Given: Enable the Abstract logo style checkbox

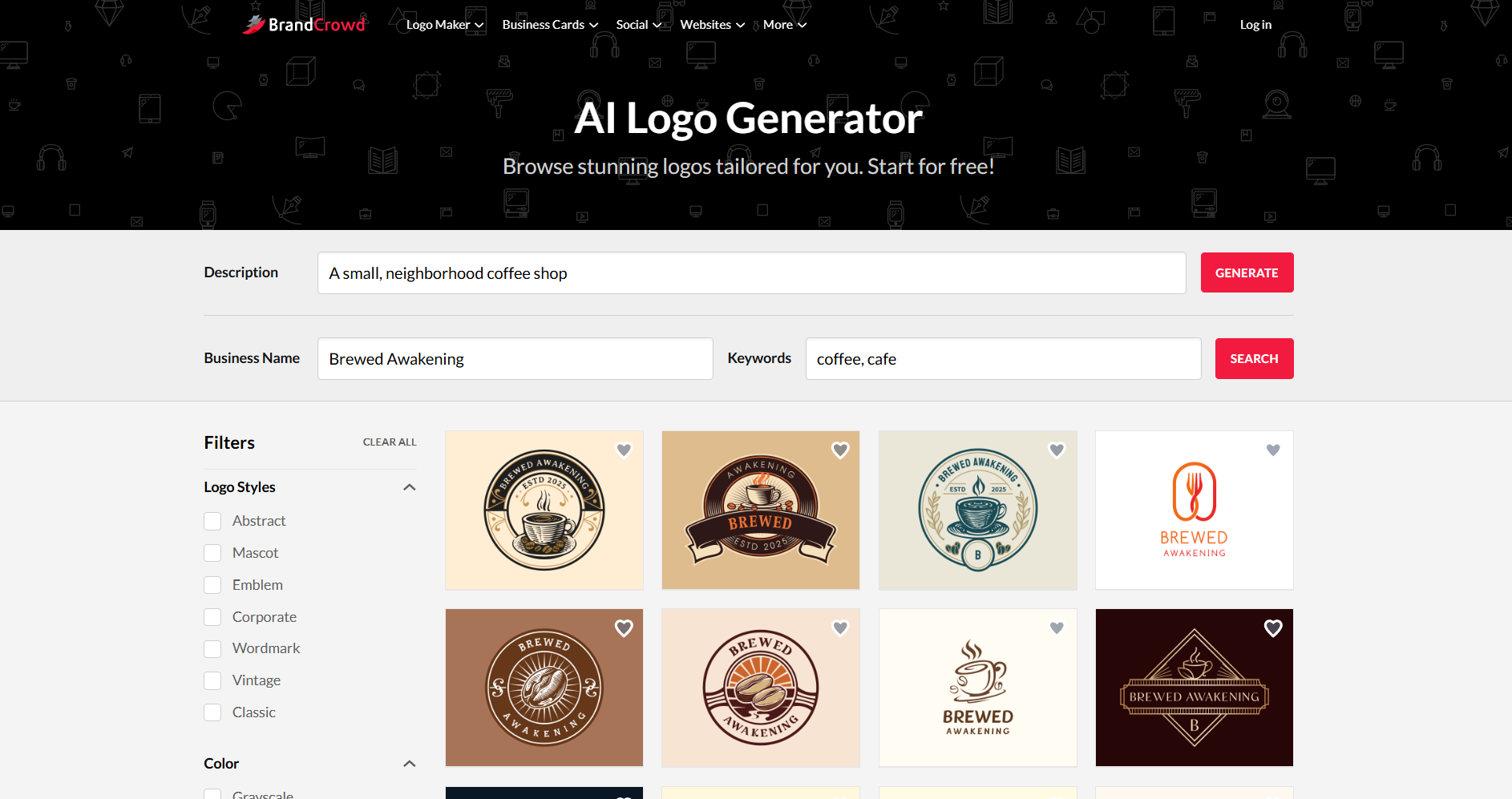Looking at the screenshot, I should click(212, 522).
